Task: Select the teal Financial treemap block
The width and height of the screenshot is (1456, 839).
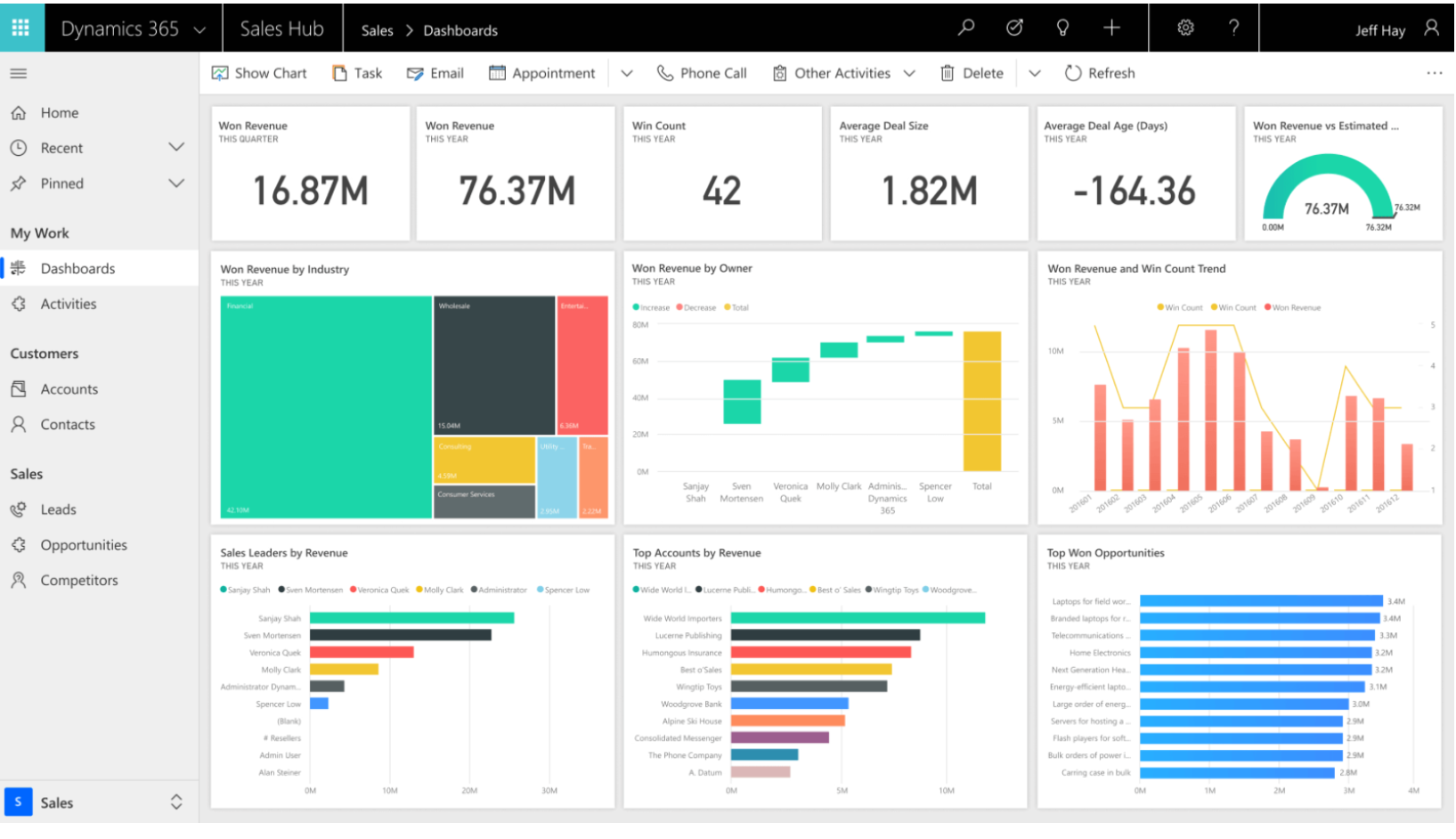Action: tap(326, 407)
